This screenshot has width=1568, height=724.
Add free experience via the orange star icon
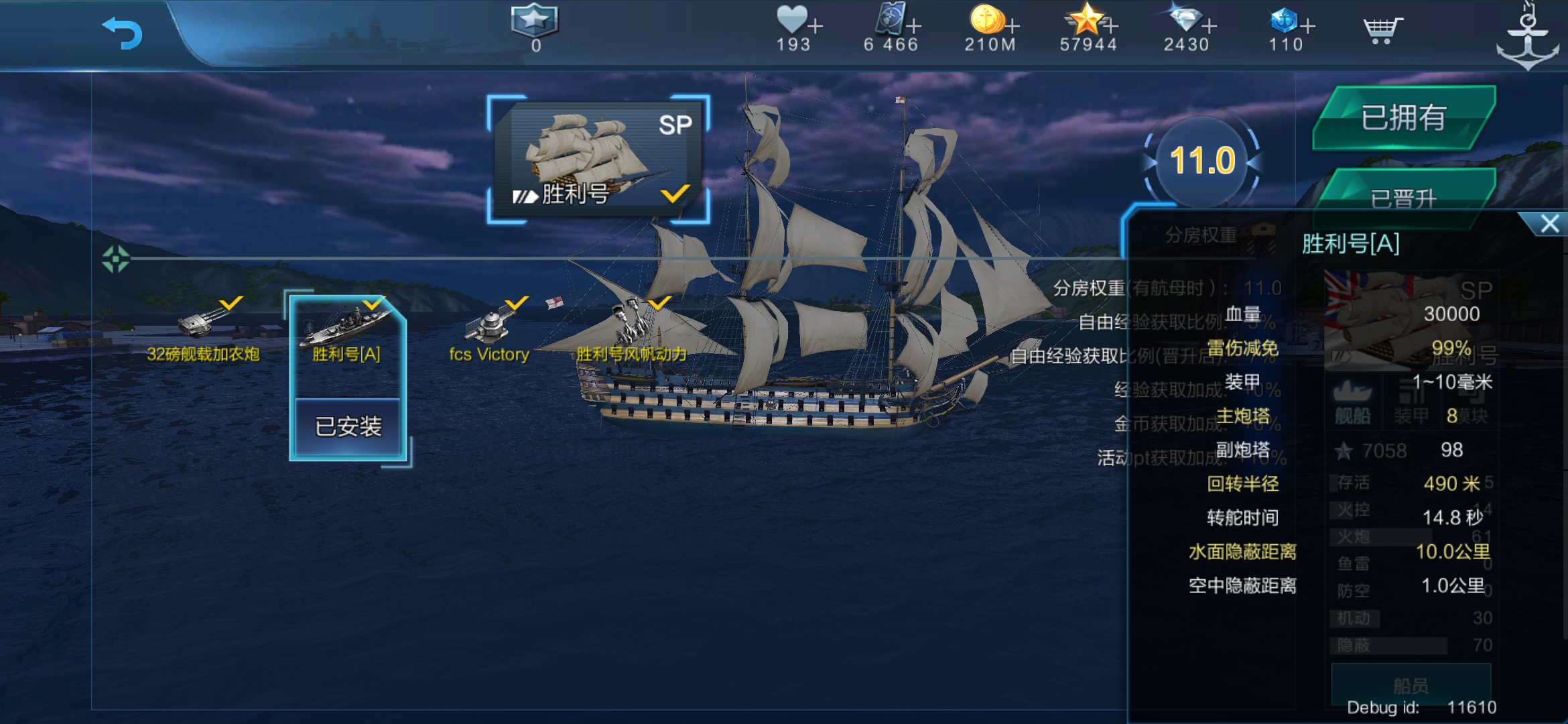click(x=1090, y=19)
